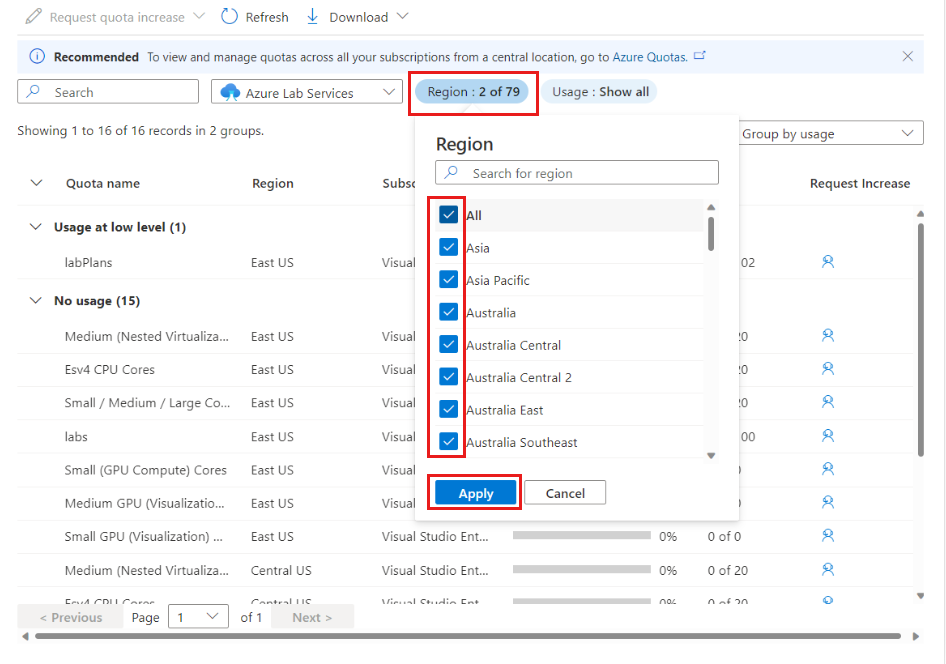Click request increase icon for Small / Medium / Large row
This screenshot has height=664, width=946.
[x=828, y=401]
